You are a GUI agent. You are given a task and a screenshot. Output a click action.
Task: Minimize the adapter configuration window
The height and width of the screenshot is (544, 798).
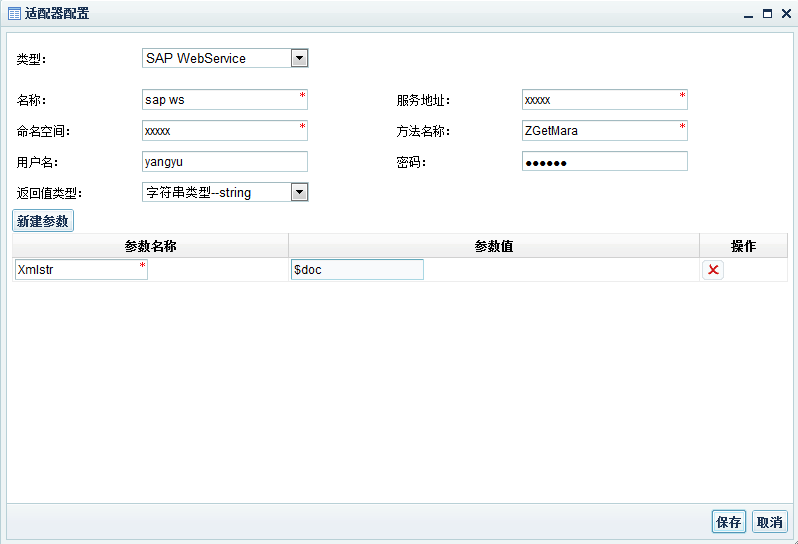(x=748, y=14)
